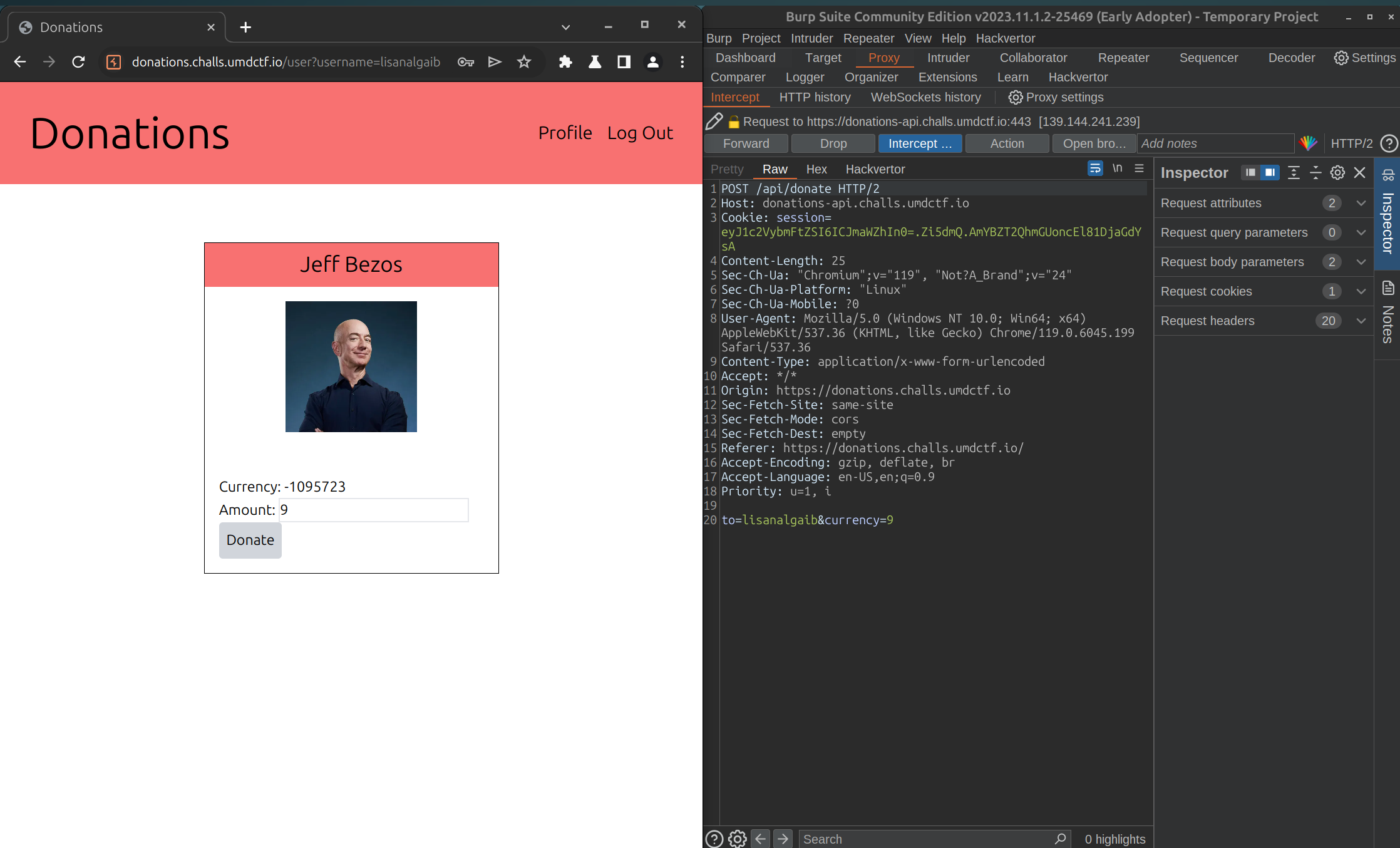Screen dimensions: 1400x848
Task: Toggle the Intercept is on button
Action: click(920, 143)
